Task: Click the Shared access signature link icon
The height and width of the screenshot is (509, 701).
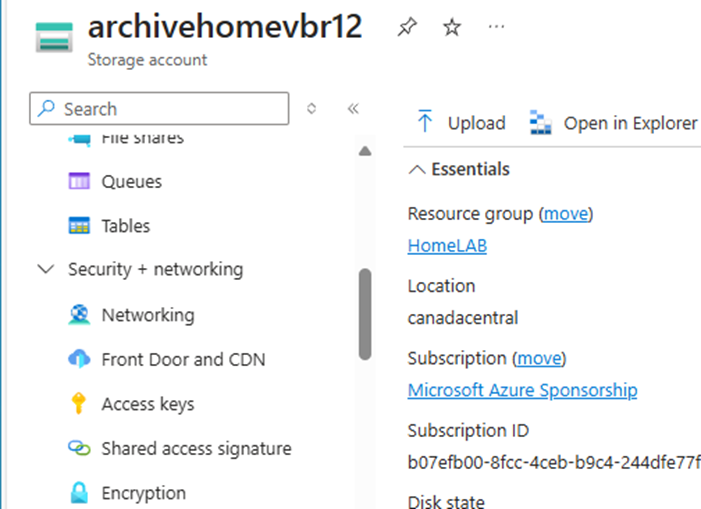Action: coord(79,448)
